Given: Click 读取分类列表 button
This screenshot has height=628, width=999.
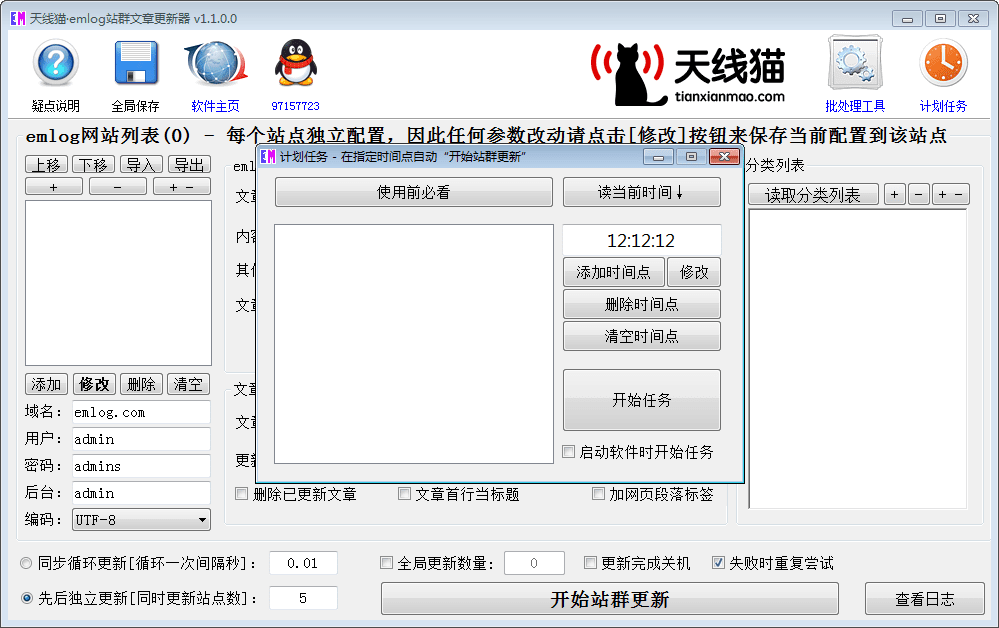Looking at the screenshot, I should pos(813,194).
